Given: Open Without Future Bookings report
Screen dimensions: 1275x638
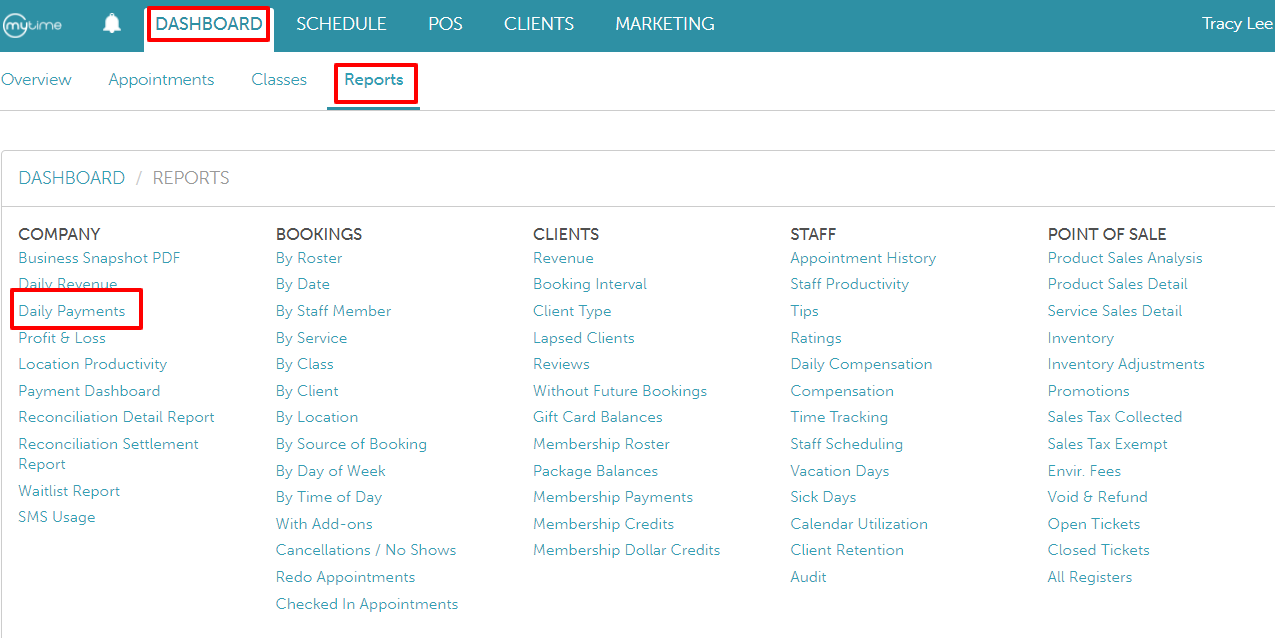Looking at the screenshot, I should (620, 391).
